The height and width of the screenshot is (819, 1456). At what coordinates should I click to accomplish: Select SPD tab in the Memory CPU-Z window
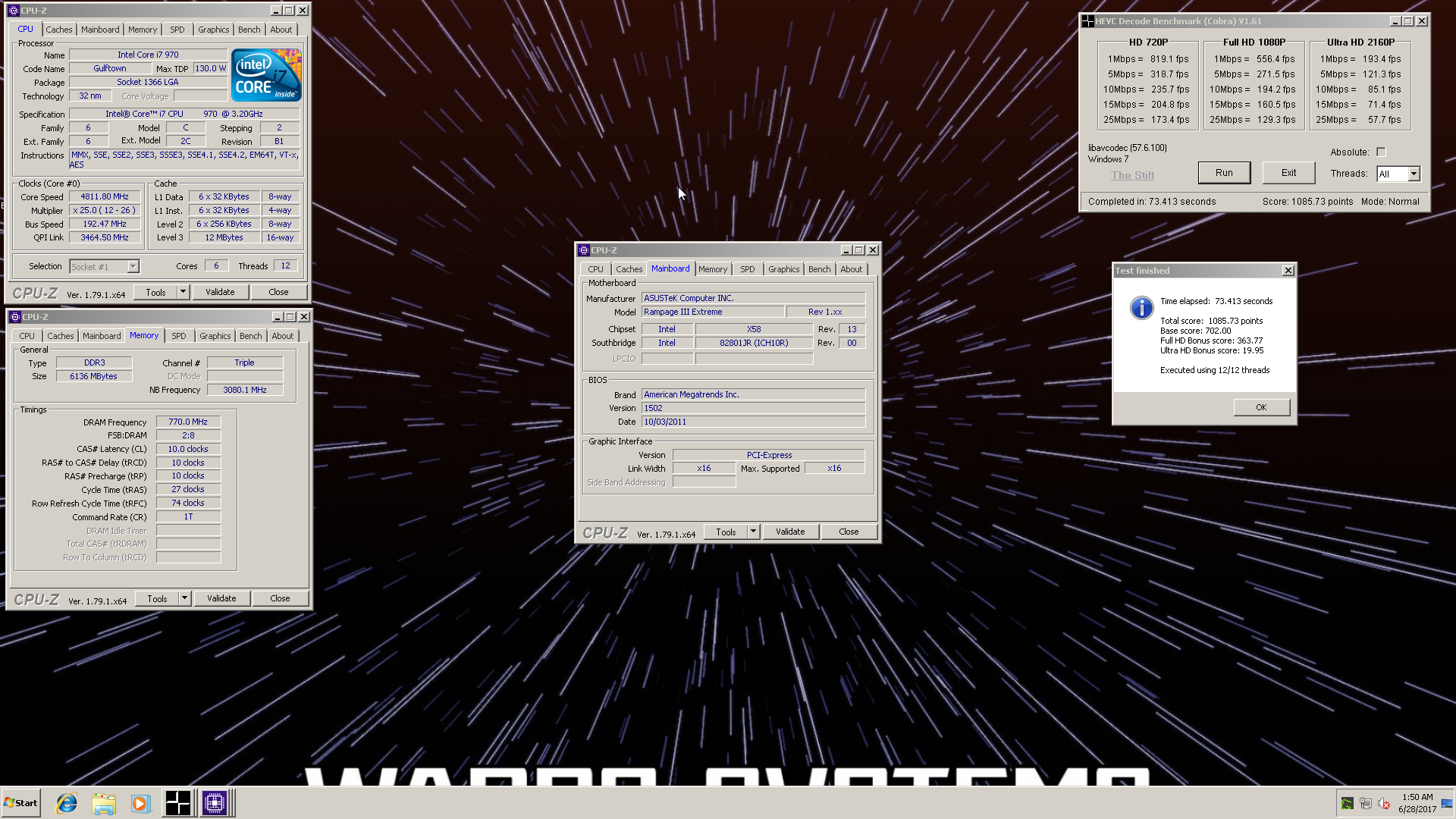(x=179, y=336)
